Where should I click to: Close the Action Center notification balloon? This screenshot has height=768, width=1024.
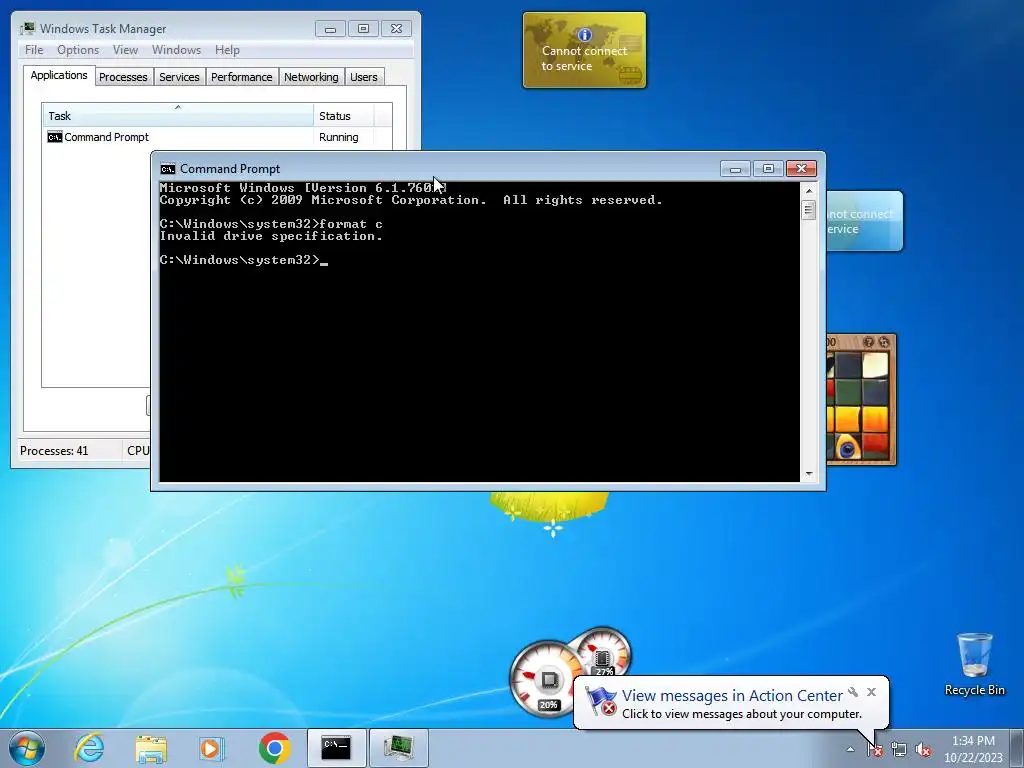[871, 692]
